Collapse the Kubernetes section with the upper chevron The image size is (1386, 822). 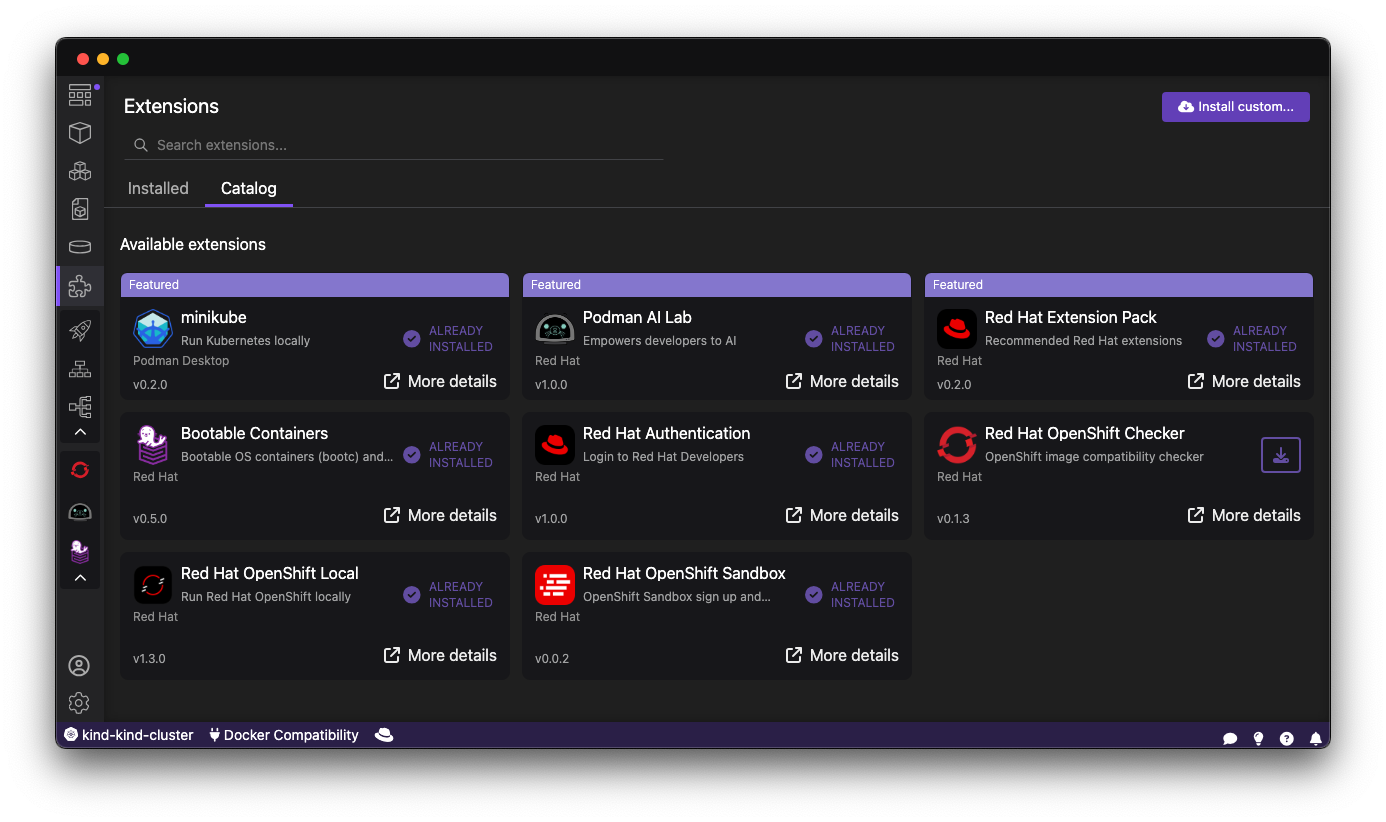point(80,432)
